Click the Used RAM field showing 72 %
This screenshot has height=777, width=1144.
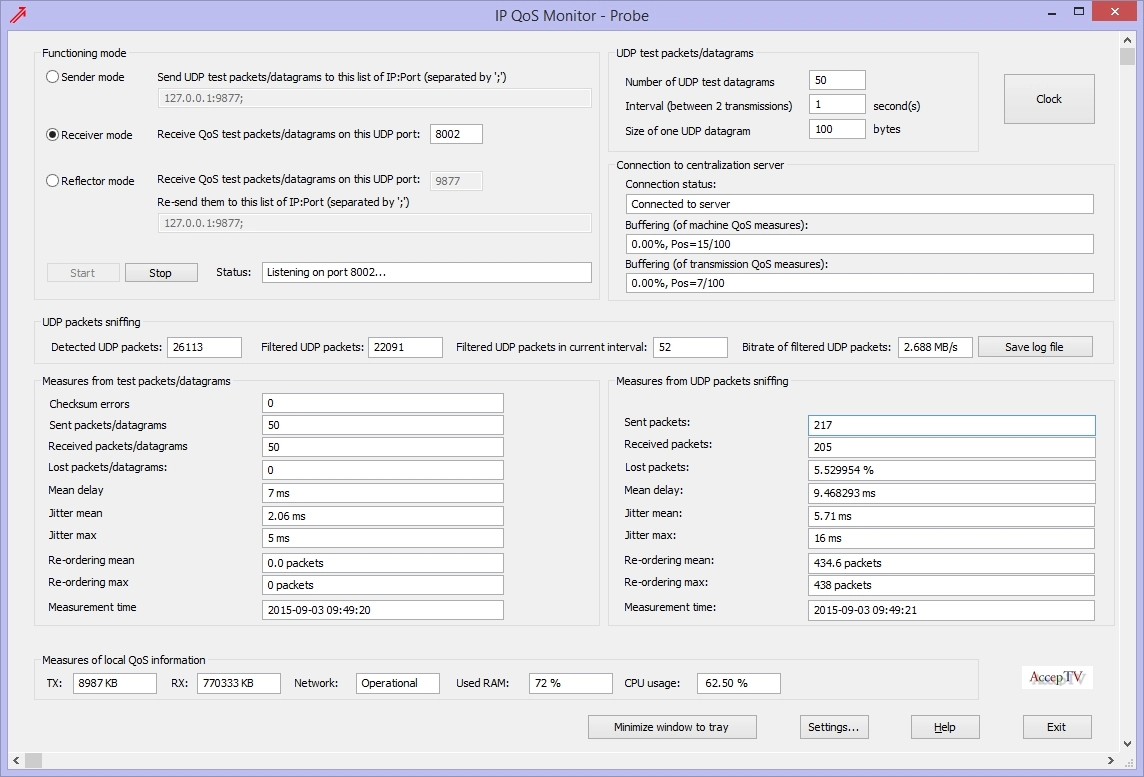click(x=571, y=684)
